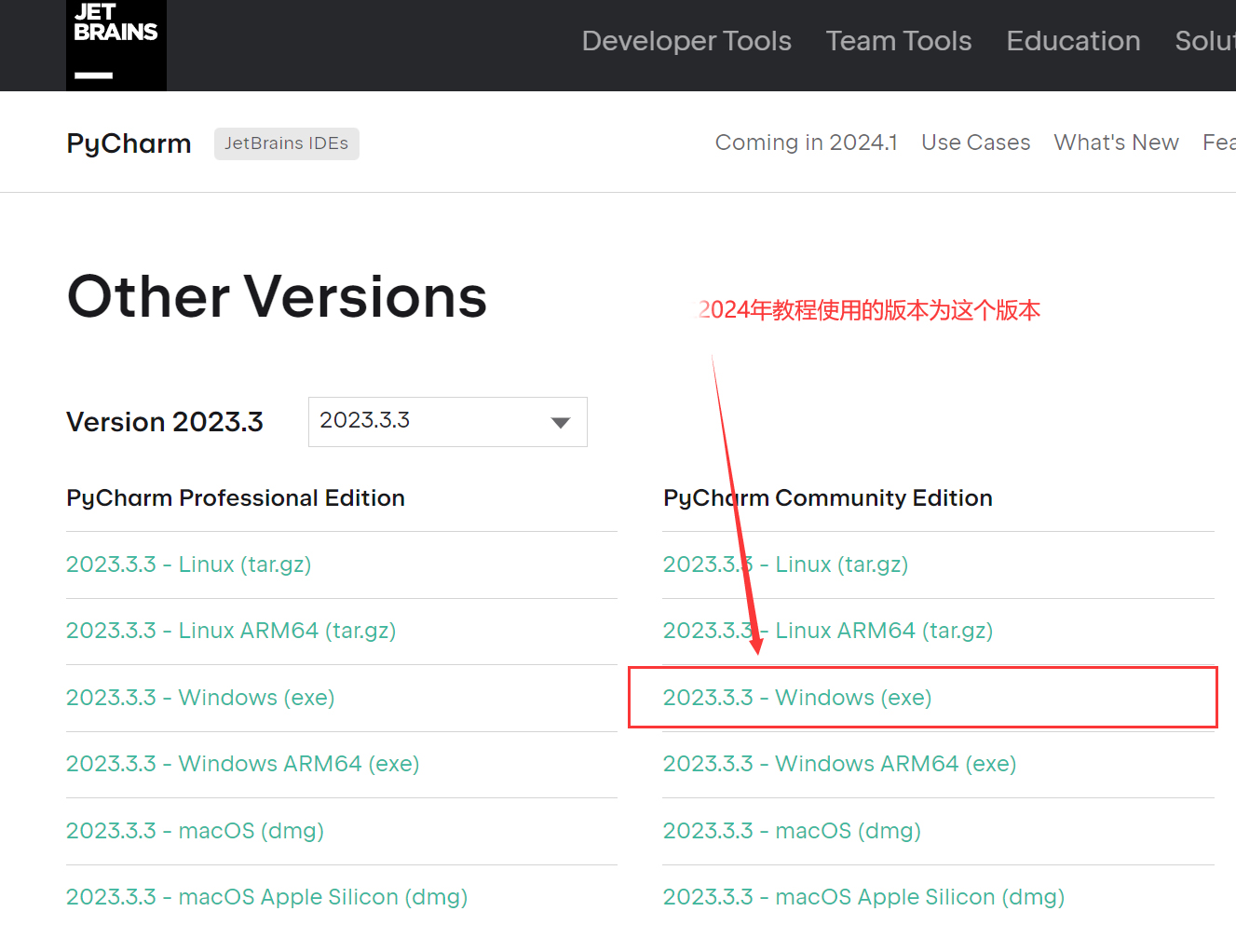This screenshot has width=1236, height=952.
Task: Download Community 2023.3.3 macOS Apple Silicon (dmg)
Action: pos(864,897)
